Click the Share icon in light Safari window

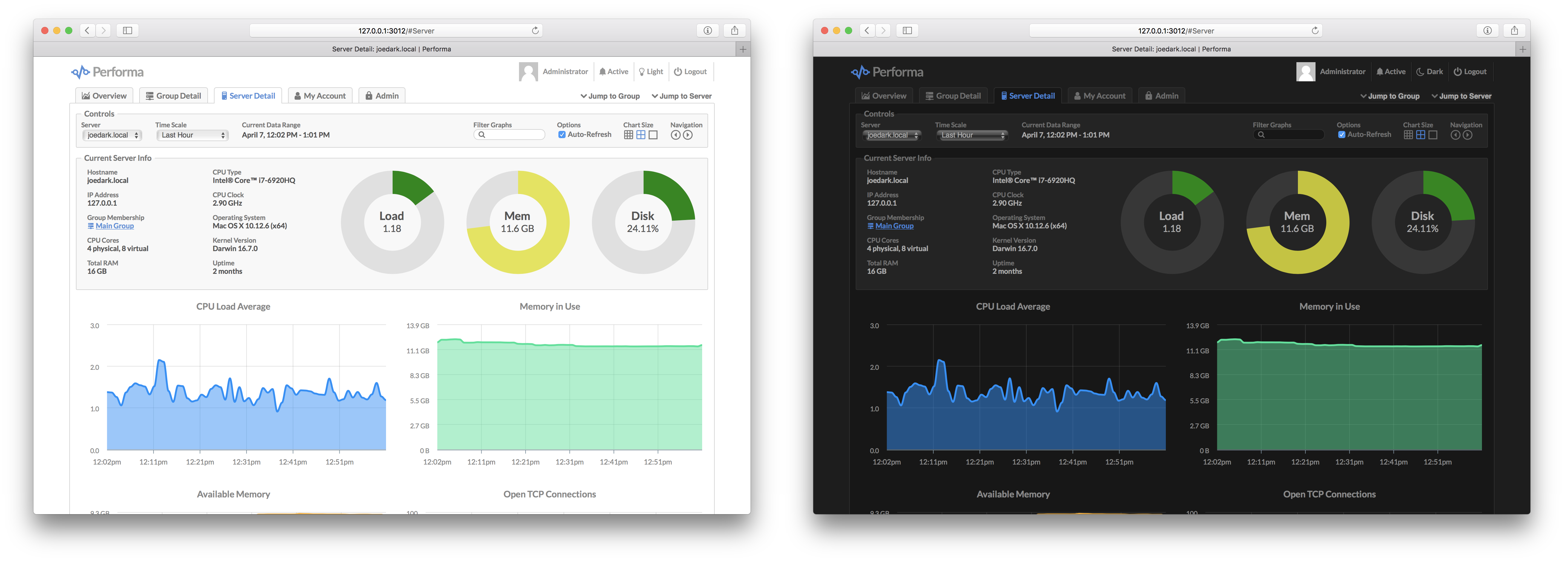tap(735, 30)
